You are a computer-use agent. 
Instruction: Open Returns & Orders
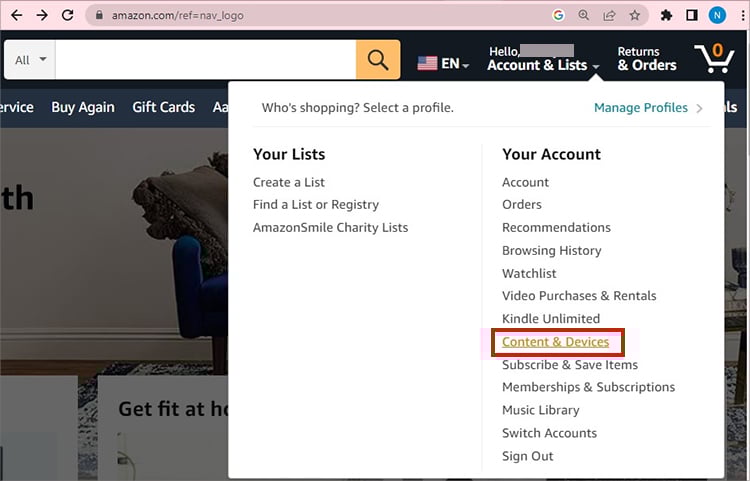pyautogui.click(x=646, y=59)
